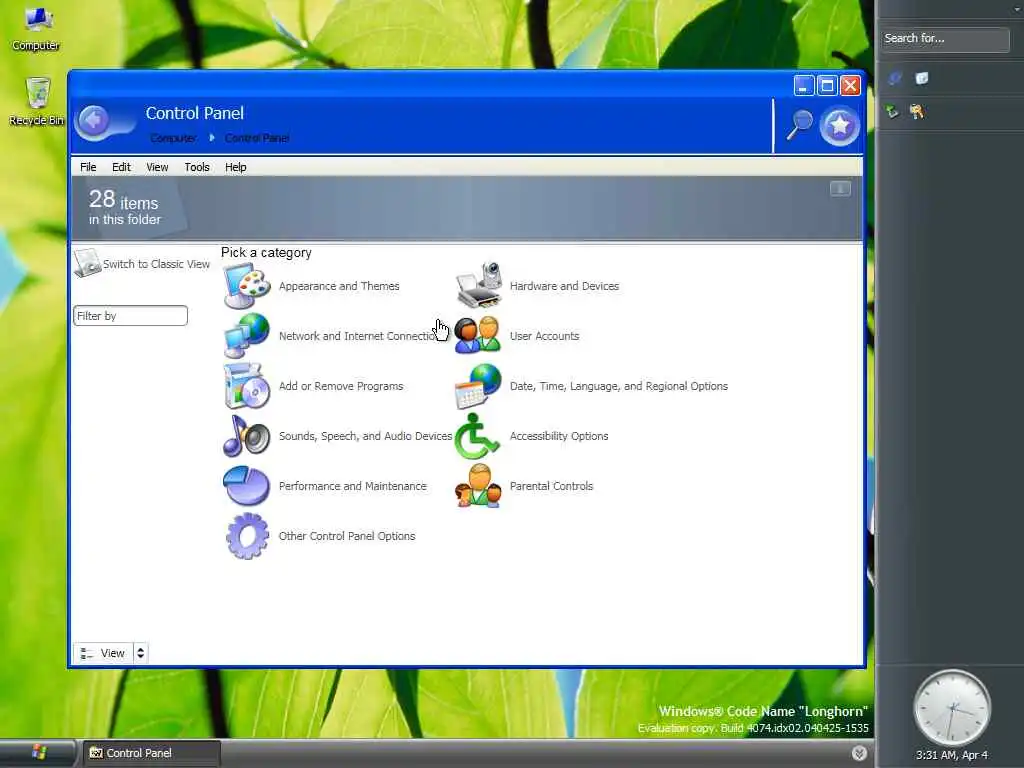
Task: Click the Start button Windows flag
Action: (39, 752)
